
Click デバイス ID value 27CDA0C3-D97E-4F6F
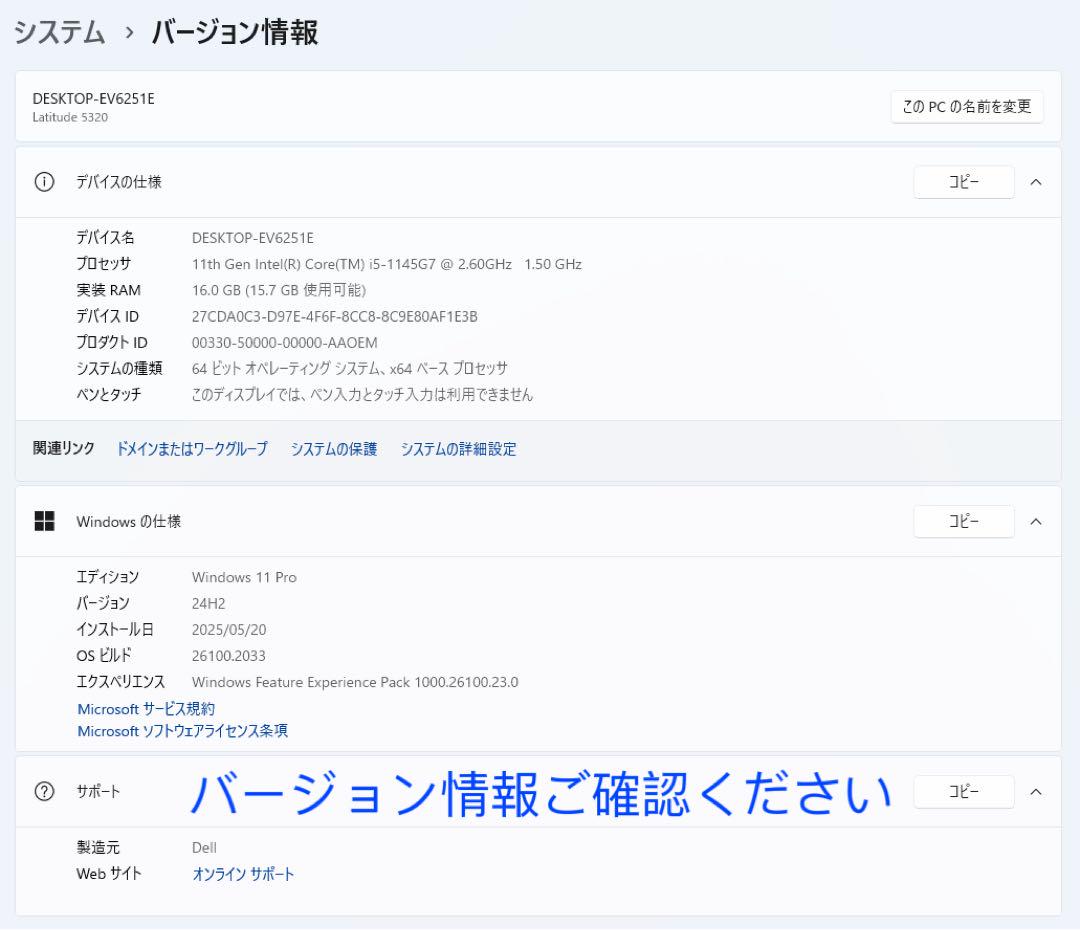coord(335,317)
